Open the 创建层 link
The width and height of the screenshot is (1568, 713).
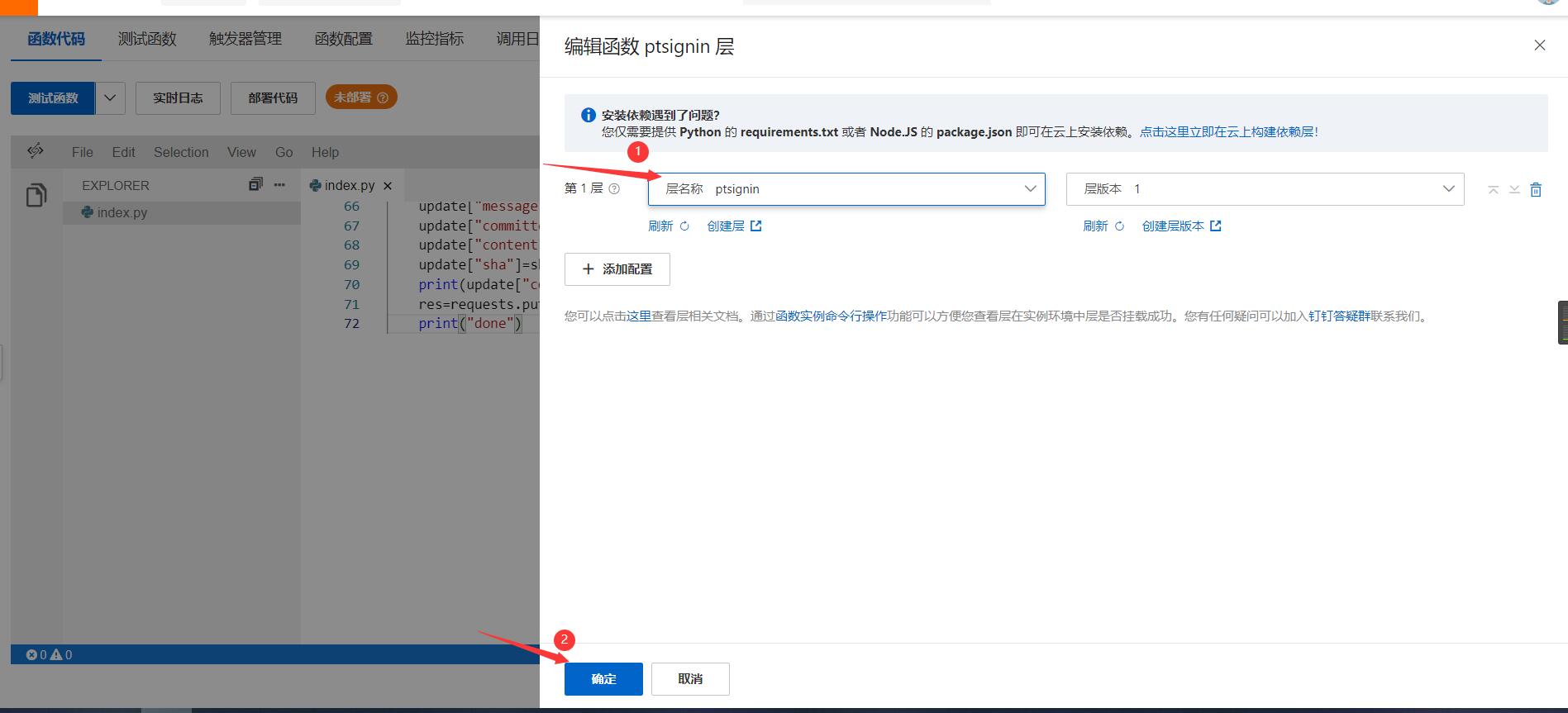click(734, 226)
